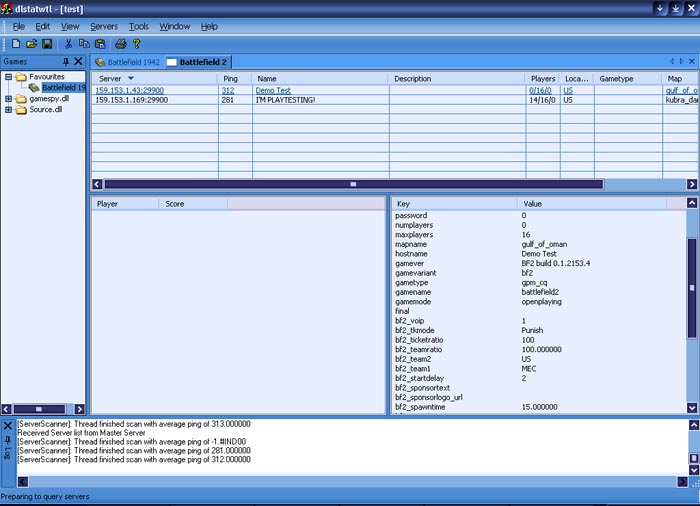Click the Help question mark icon
This screenshot has height=506, width=700.
137,44
